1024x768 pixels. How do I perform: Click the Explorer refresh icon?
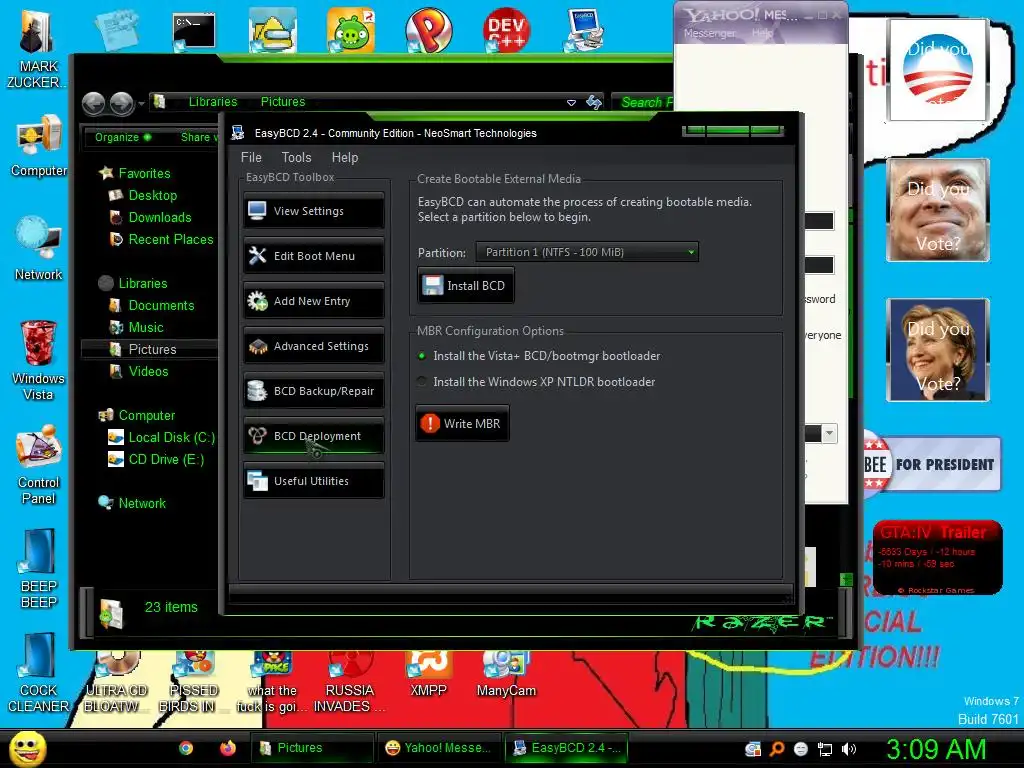(x=594, y=102)
